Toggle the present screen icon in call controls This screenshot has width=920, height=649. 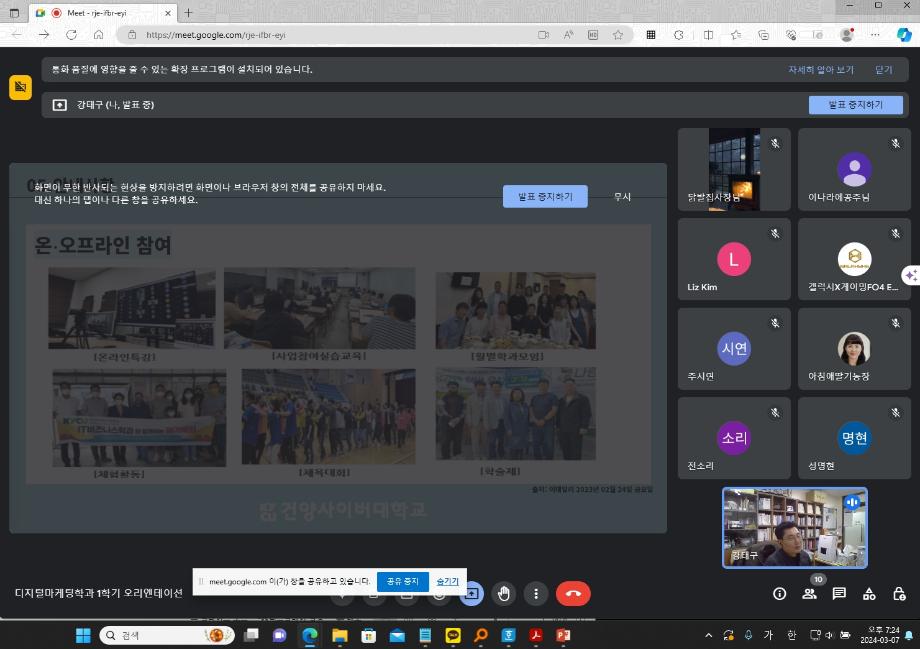(x=471, y=594)
